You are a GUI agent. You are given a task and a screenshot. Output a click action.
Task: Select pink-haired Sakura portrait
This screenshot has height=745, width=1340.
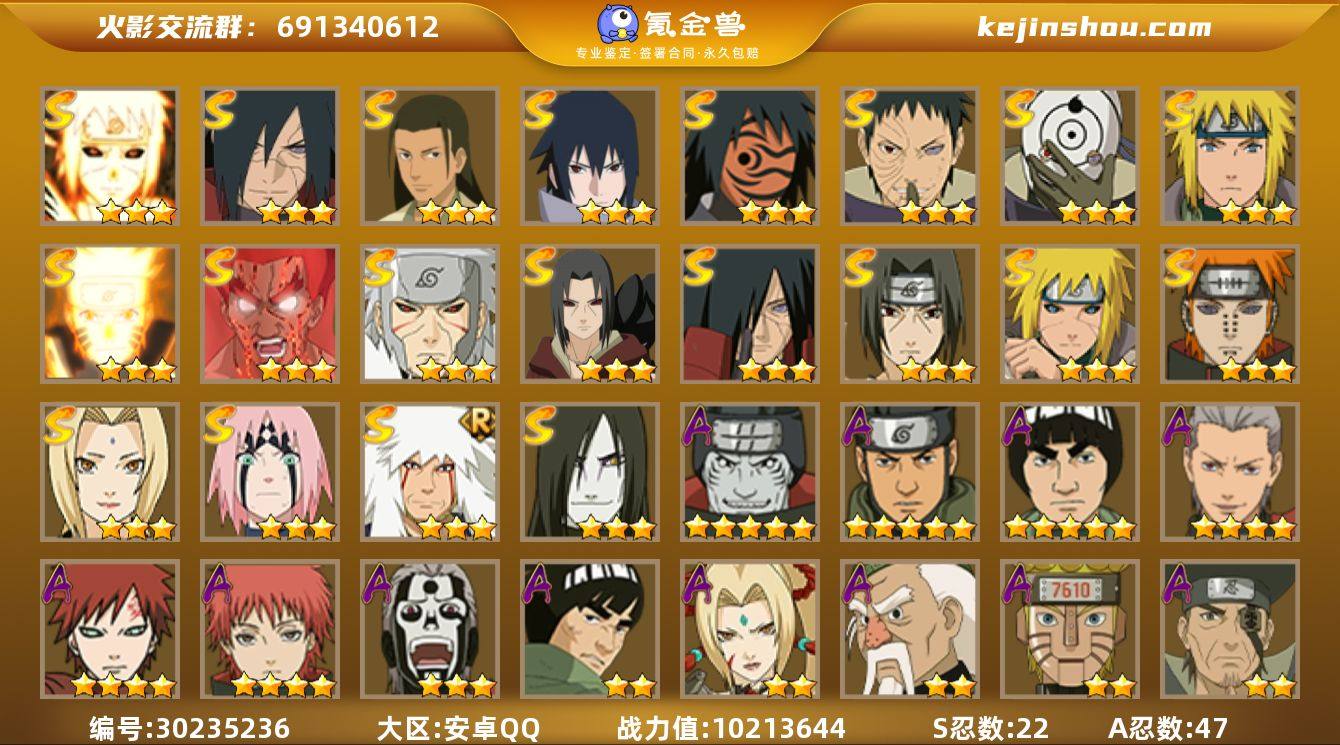[x=269, y=471]
